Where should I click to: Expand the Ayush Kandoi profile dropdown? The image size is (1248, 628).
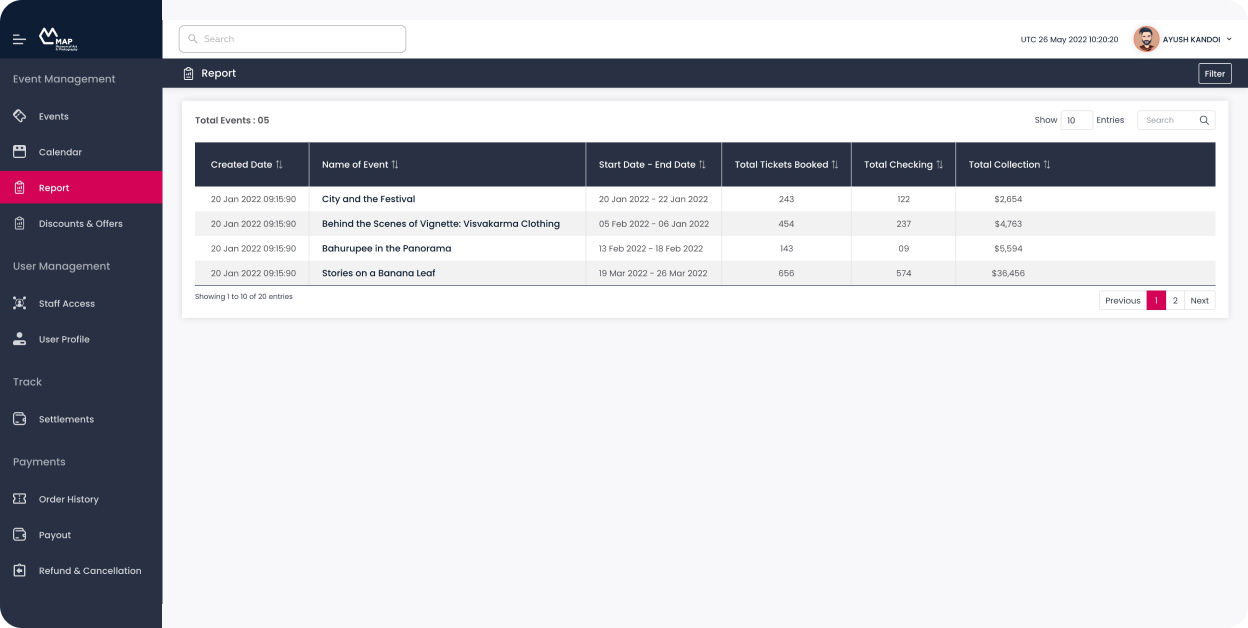click(1229, 39)
